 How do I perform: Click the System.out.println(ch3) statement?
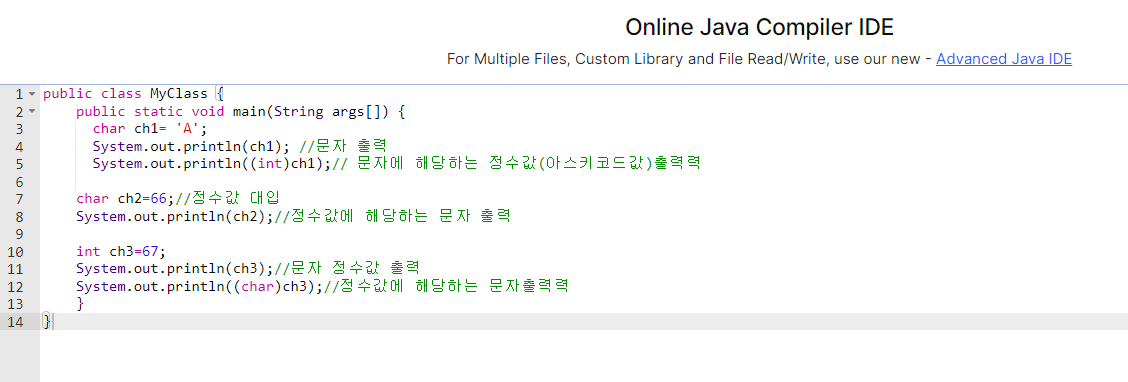tap(175, 269)
